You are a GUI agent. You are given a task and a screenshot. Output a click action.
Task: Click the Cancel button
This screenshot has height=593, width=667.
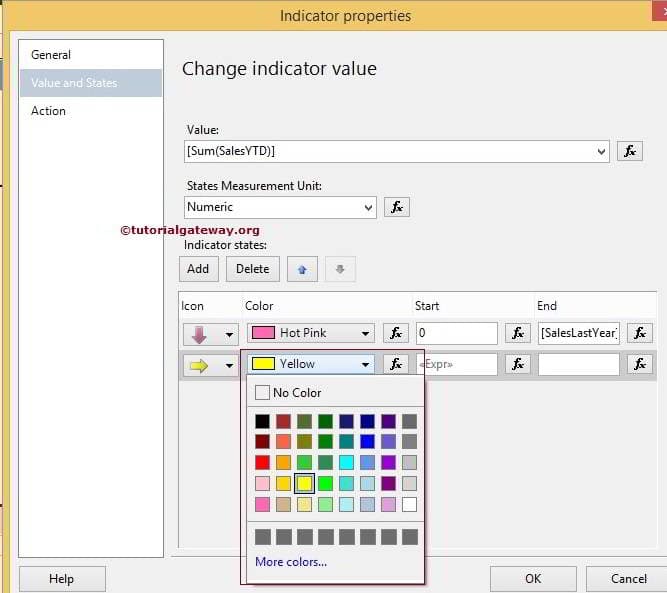point(628,579)
